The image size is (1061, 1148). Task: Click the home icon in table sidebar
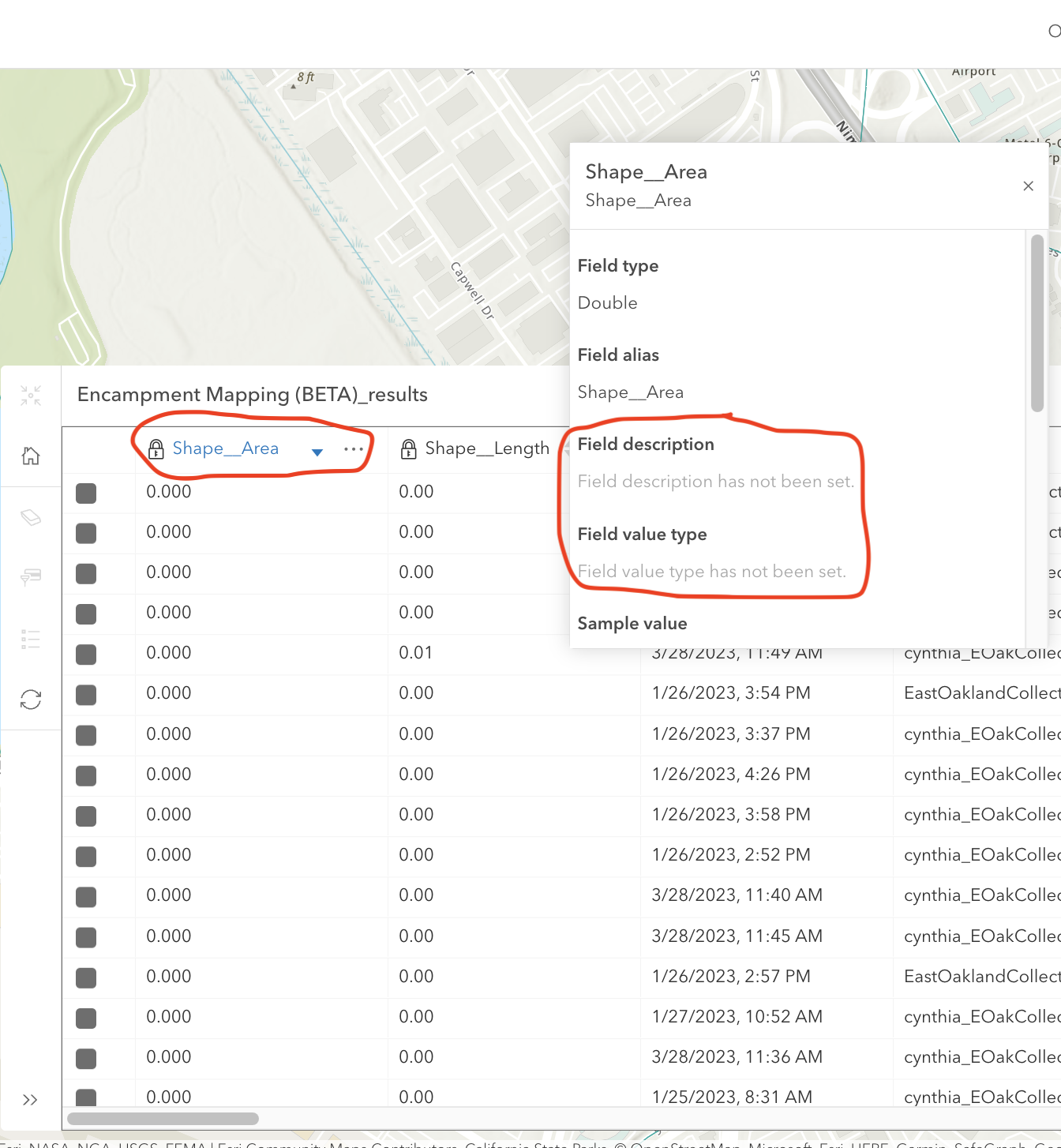[x=31, y=456]
